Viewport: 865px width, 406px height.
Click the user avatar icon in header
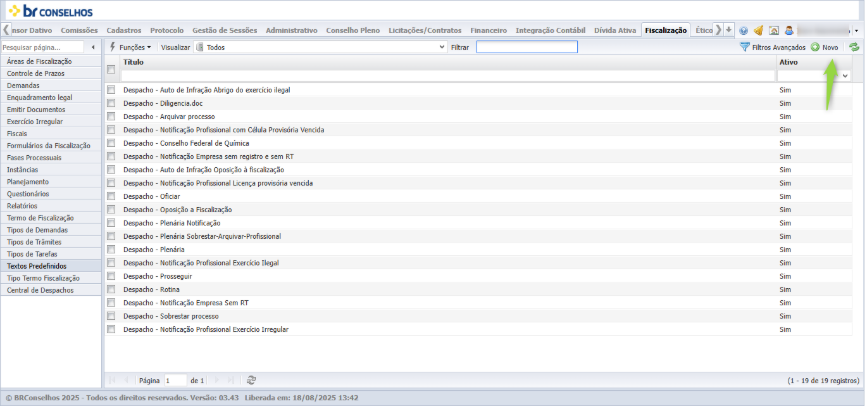(789, 31)
